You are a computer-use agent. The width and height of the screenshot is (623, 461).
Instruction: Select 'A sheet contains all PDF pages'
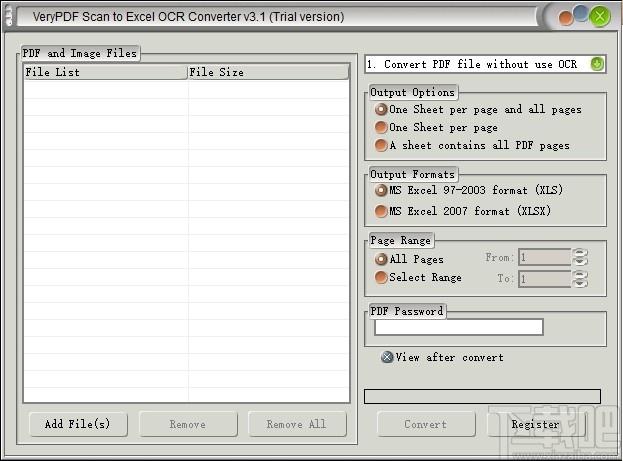pyautogui.click(x=472, y=145)
